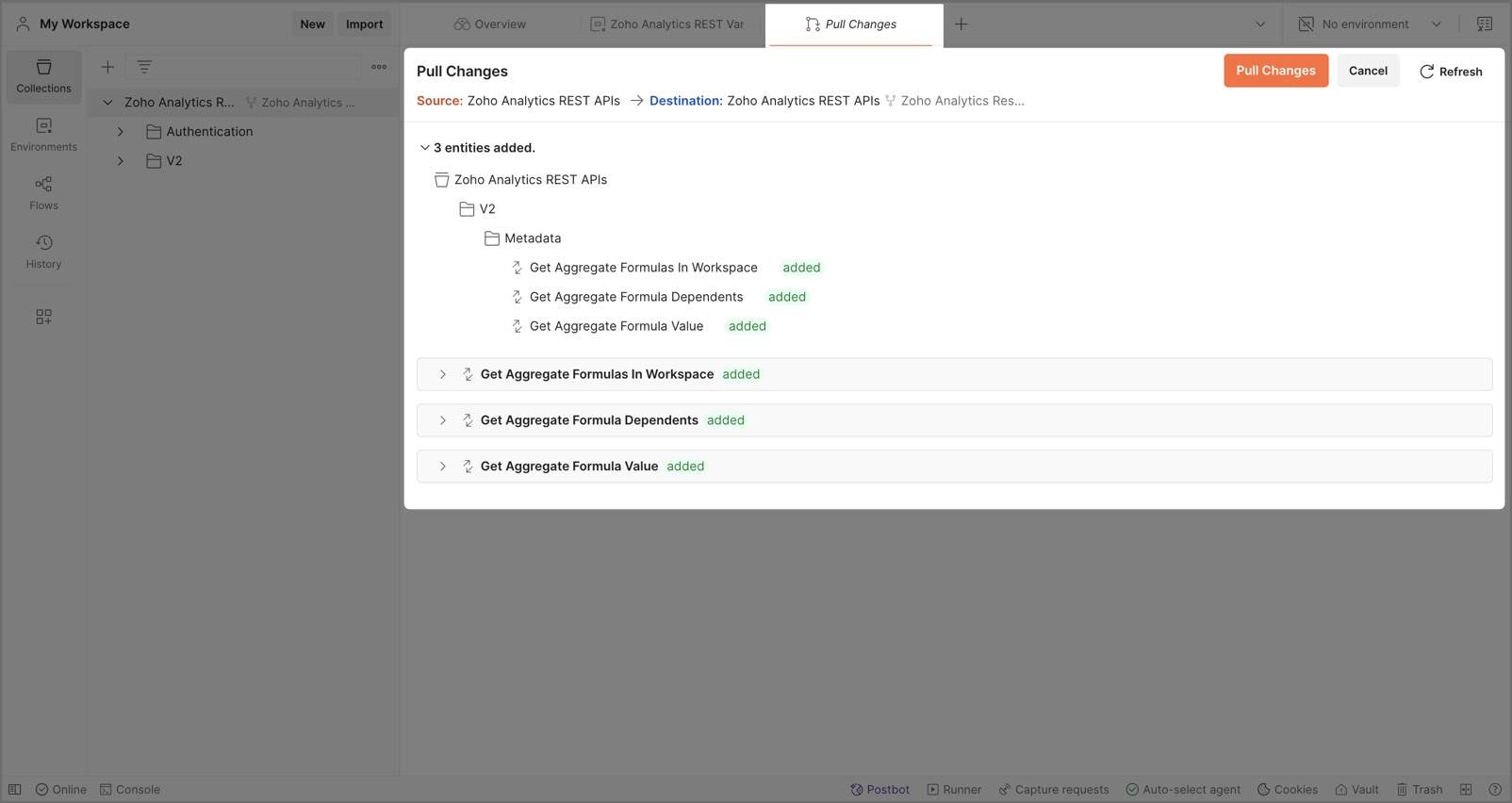Viewport: 1512px width, 803px height.
Task: Click the fork label beside the sidebar collection
Action: pyautogui.click(x=301, y=103)
